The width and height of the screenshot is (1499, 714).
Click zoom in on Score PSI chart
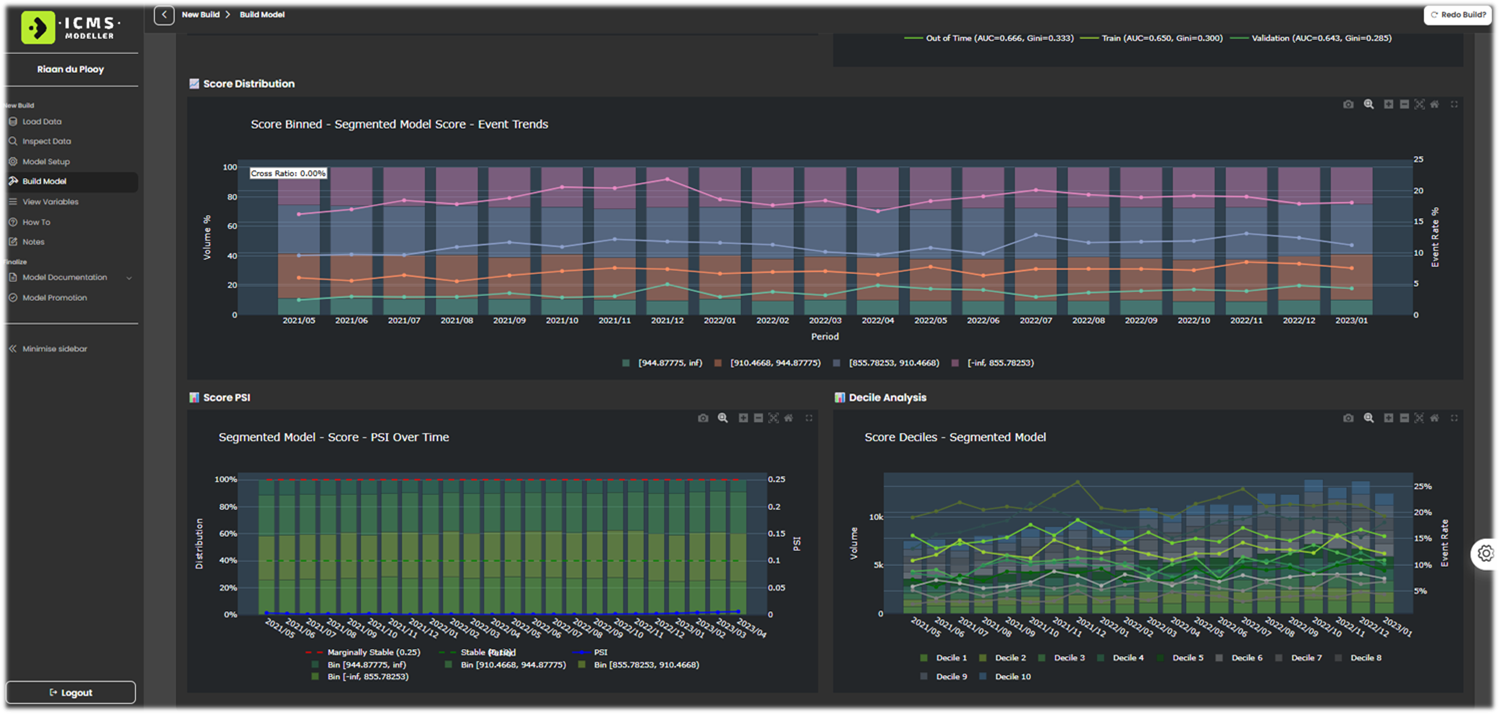click(x=743, y=418)
